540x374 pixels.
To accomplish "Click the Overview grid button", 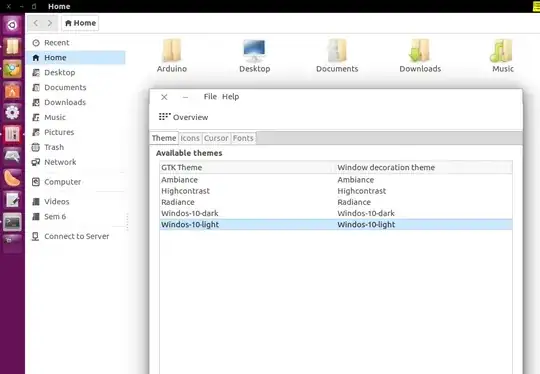I will click(183, 117).
